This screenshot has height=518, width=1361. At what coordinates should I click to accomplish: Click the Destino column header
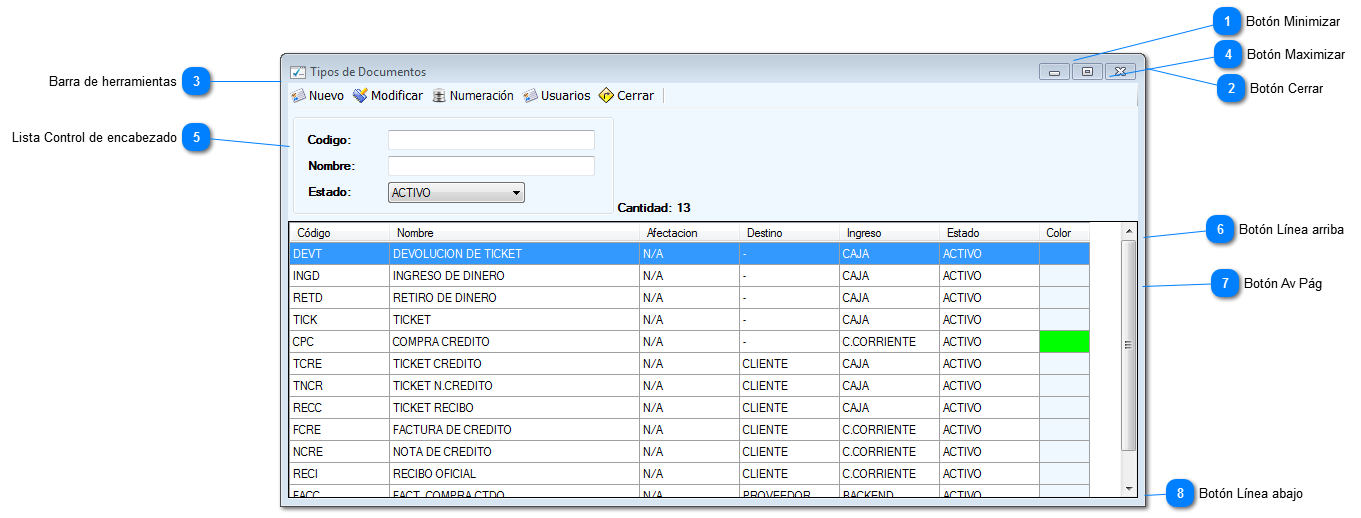click(789, 233)
